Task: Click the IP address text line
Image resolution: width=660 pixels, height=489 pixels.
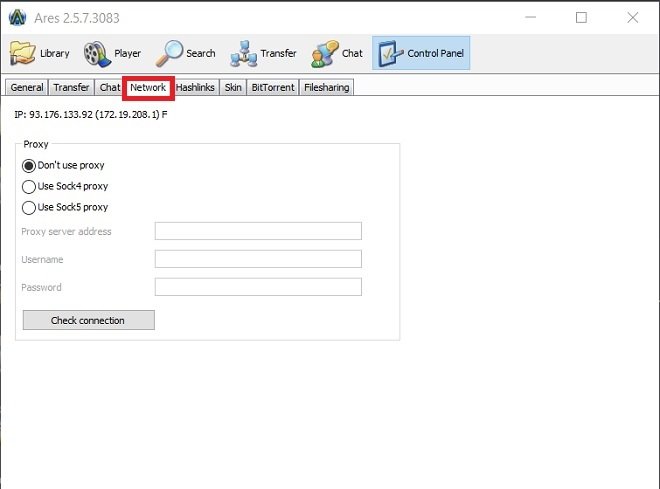Action: point(90,114)
